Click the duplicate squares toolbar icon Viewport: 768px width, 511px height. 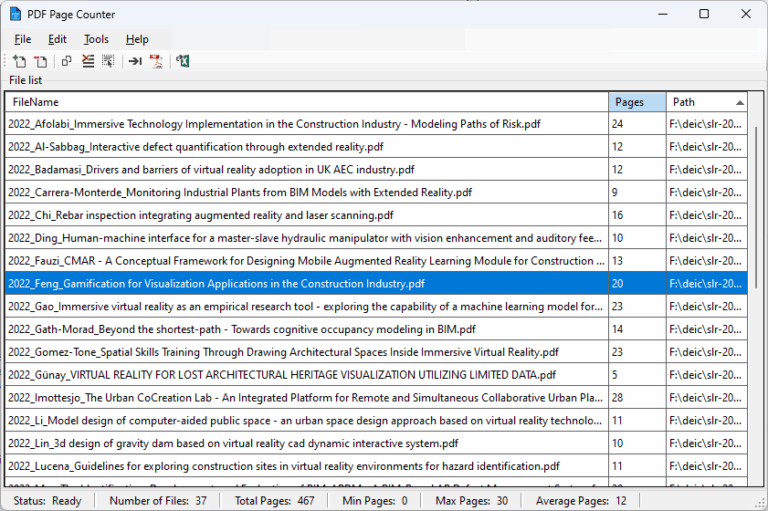pos(66,61)
